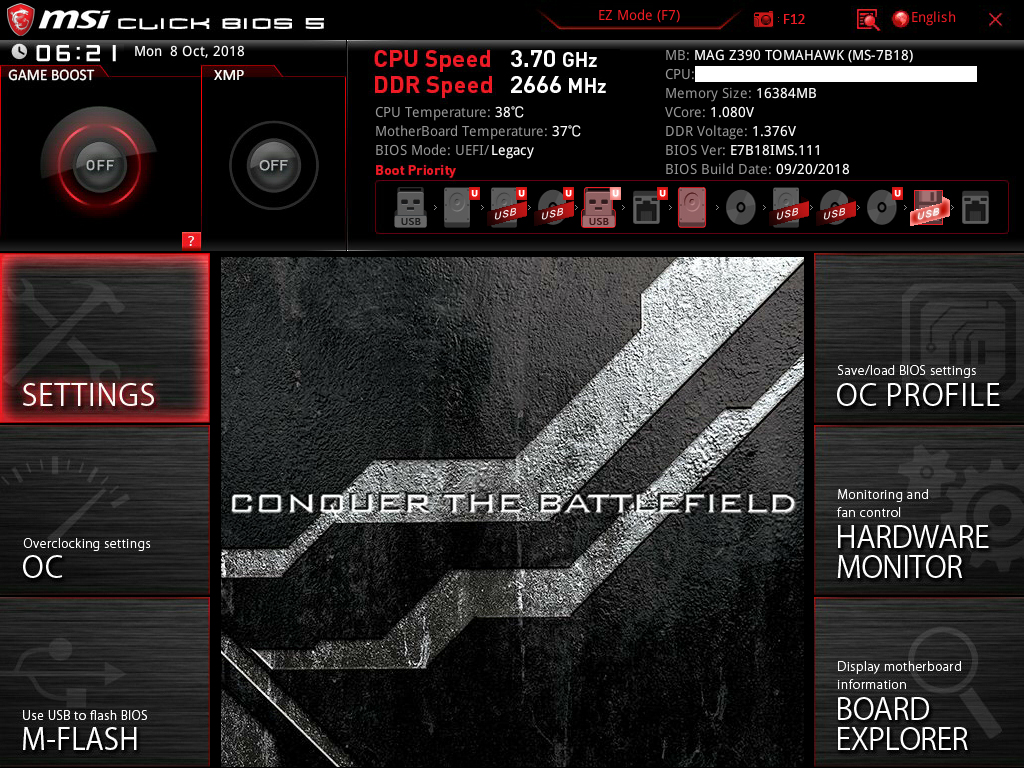Toggle the GAME BOOST dial

tap(99, 165)
